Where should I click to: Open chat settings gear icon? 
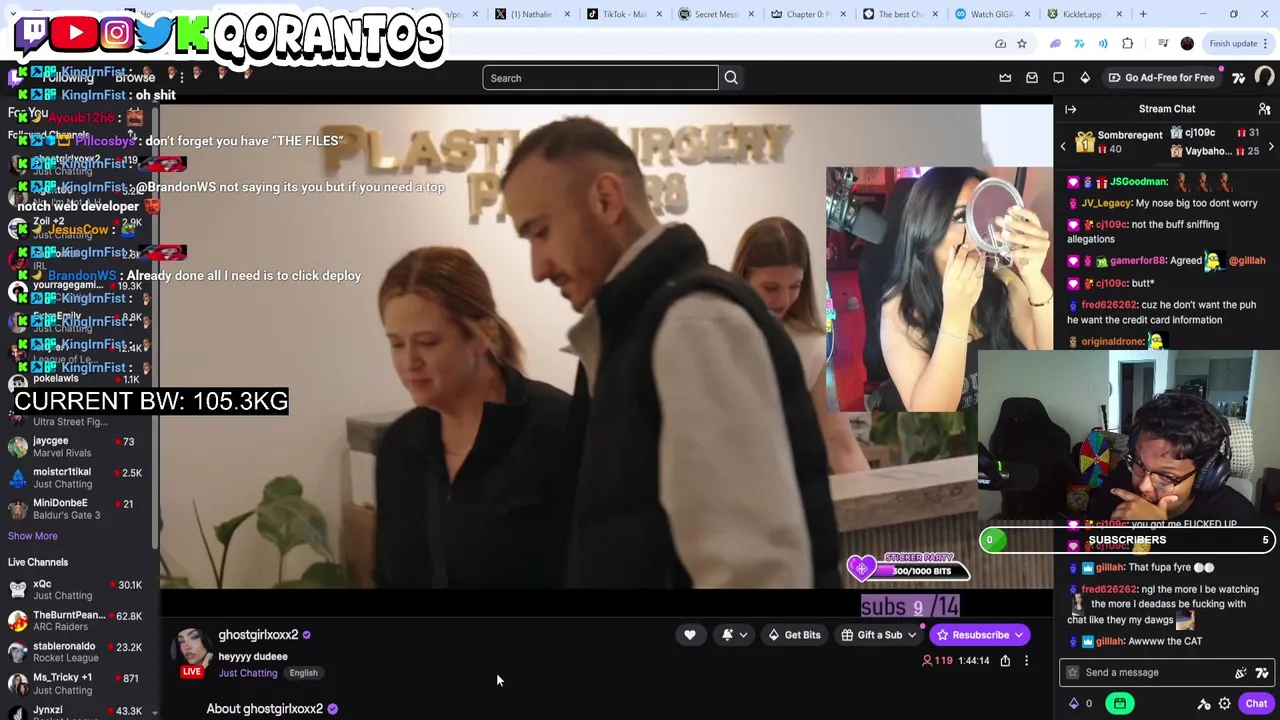click(x=1224, y=704)
